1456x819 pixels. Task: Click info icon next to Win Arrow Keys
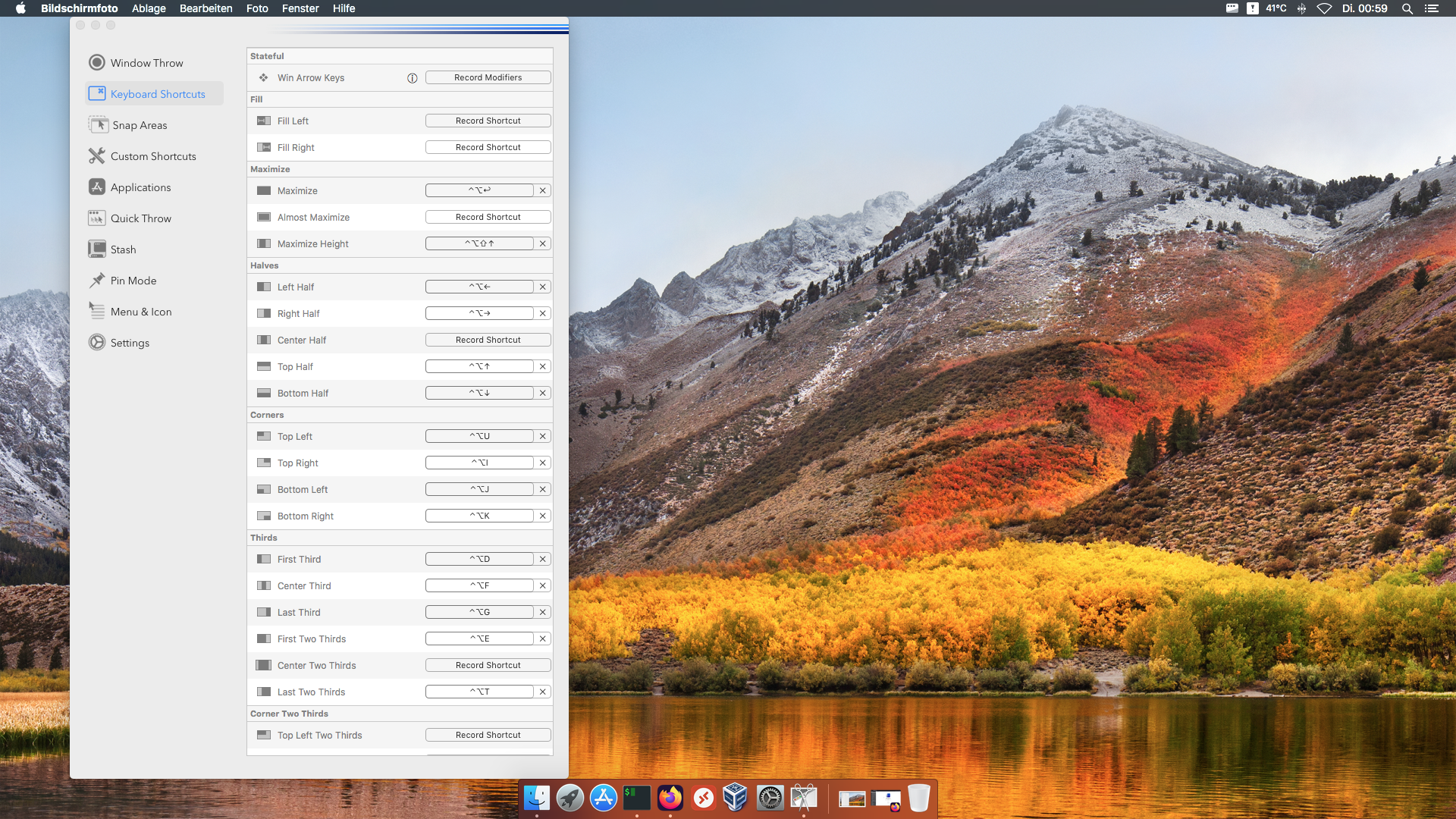point(413,78)
